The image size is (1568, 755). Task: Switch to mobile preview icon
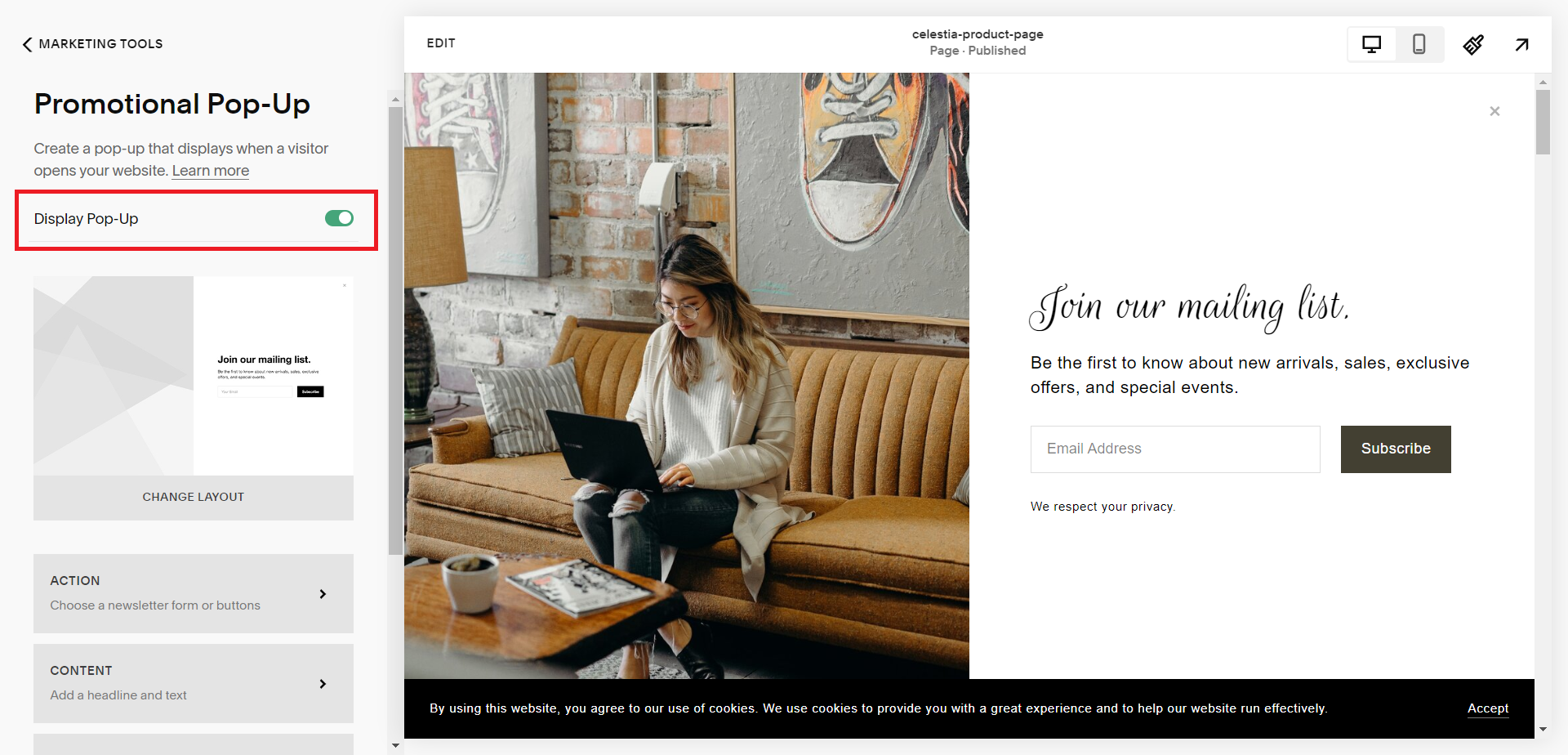[1419, 44]
